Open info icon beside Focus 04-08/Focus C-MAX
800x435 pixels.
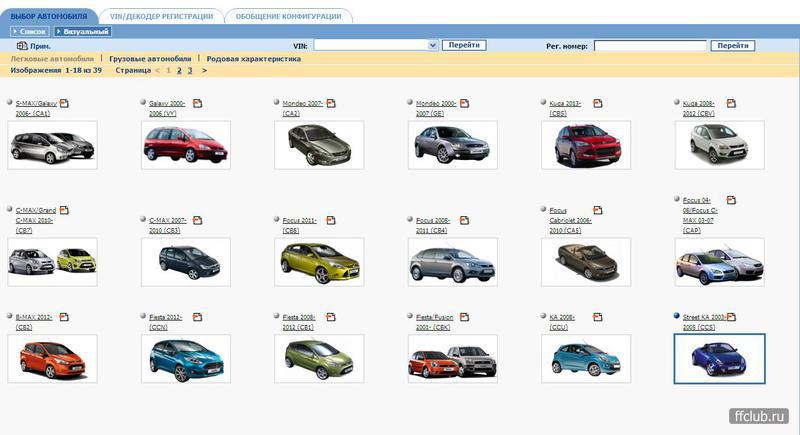(x=731, y=200)
